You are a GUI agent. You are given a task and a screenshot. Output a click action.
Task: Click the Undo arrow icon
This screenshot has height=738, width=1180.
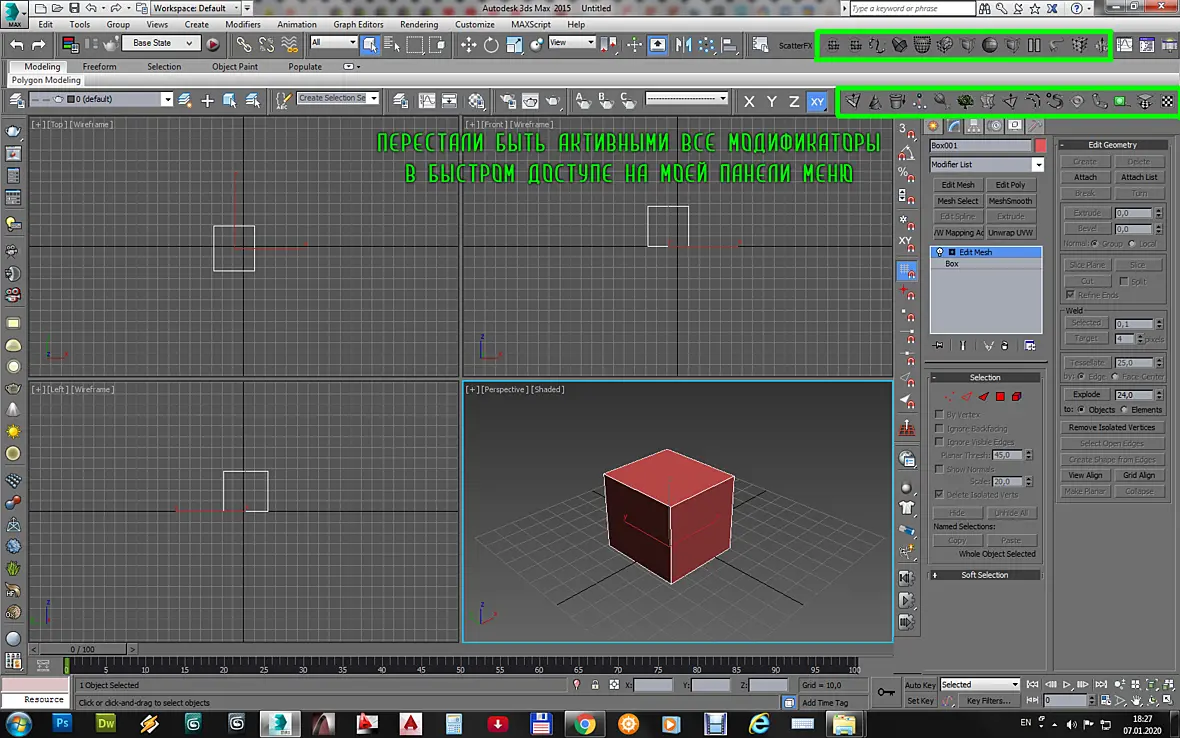click(x=17, y=45)
